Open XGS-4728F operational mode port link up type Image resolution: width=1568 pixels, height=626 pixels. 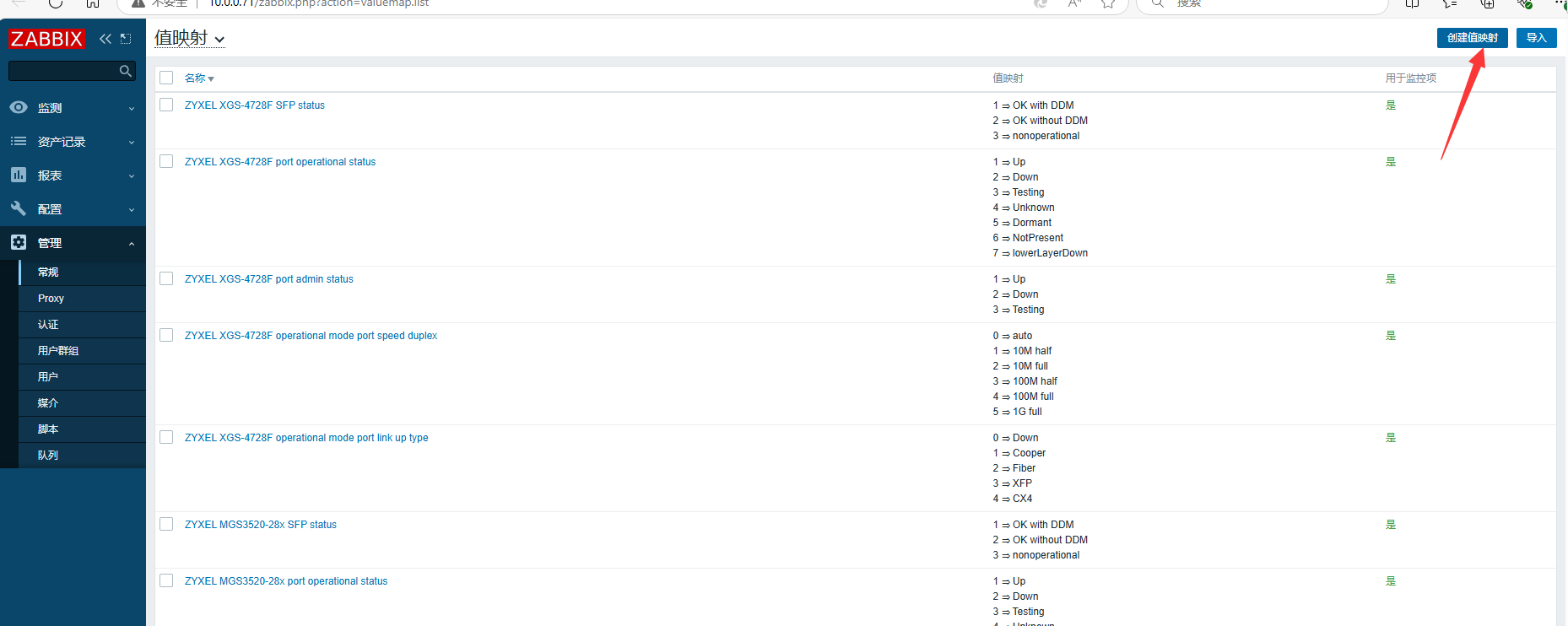click(306, 438)
